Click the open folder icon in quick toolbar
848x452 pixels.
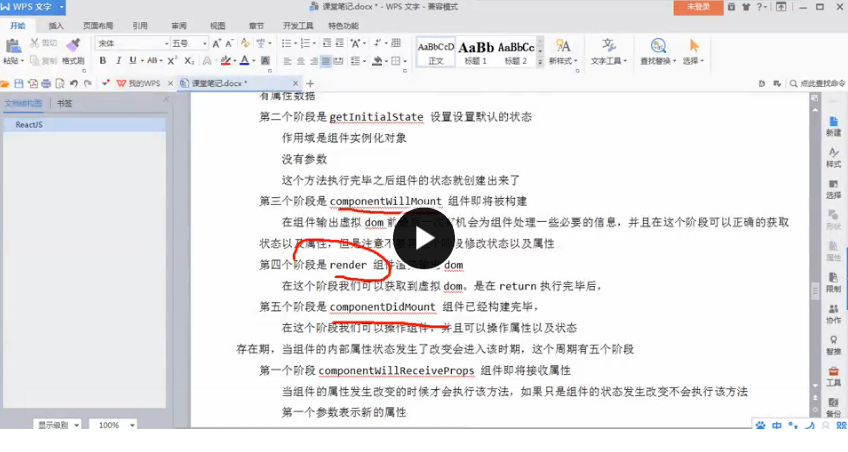(x=5, y=83)
